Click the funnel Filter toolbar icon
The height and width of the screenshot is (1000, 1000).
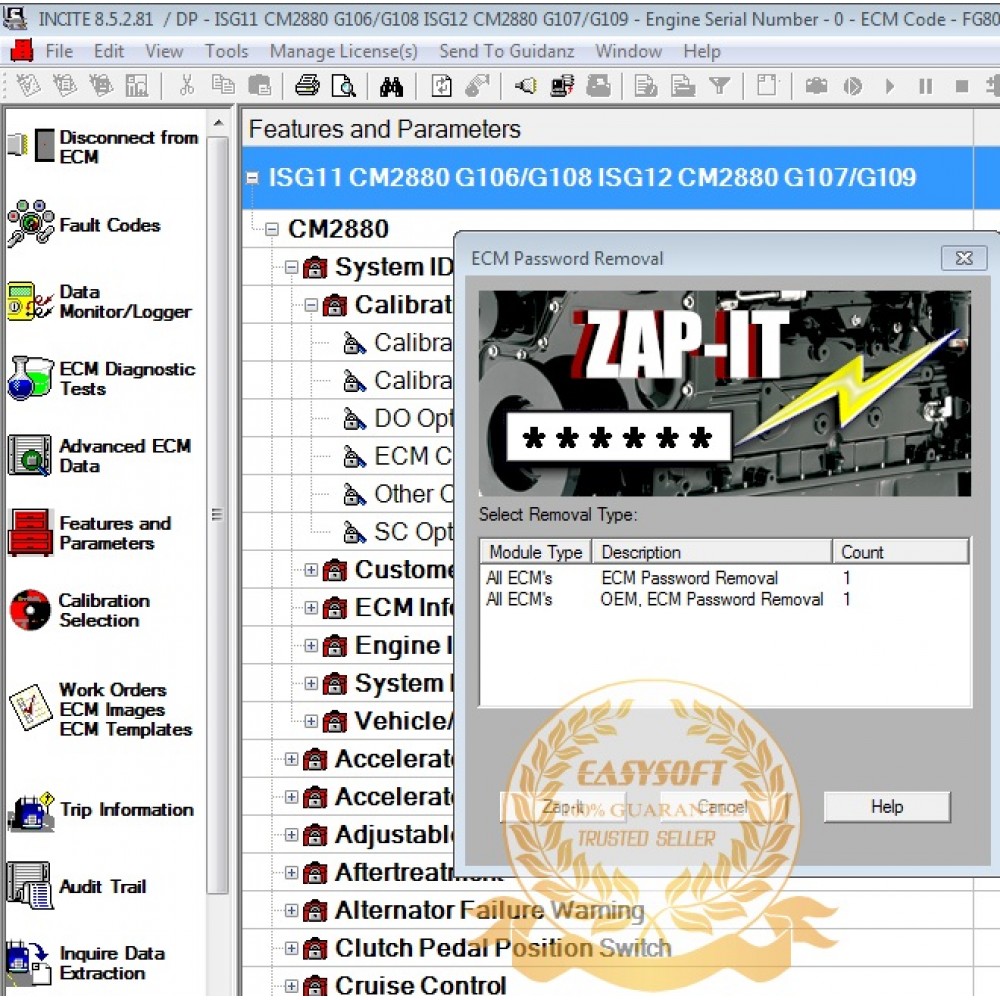click(x=719, y=85)
